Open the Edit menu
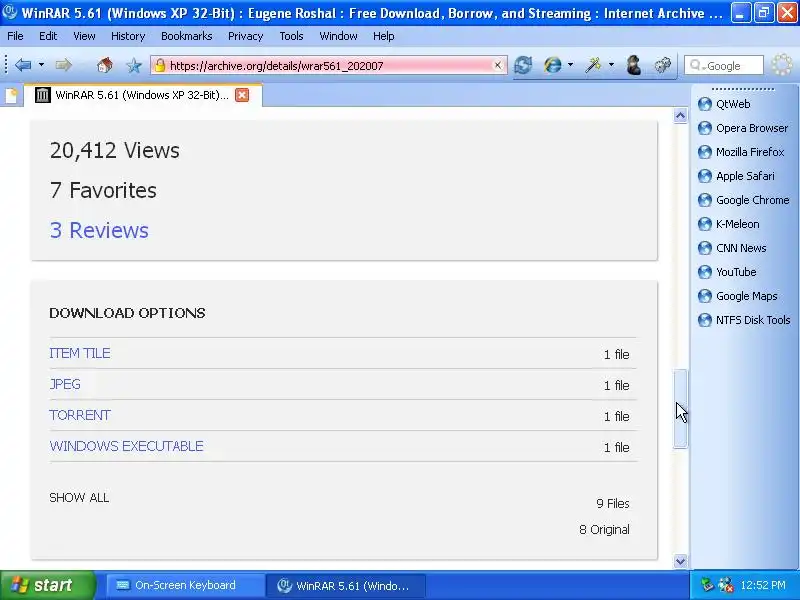The image size is (800, 600). pos(48,36)
